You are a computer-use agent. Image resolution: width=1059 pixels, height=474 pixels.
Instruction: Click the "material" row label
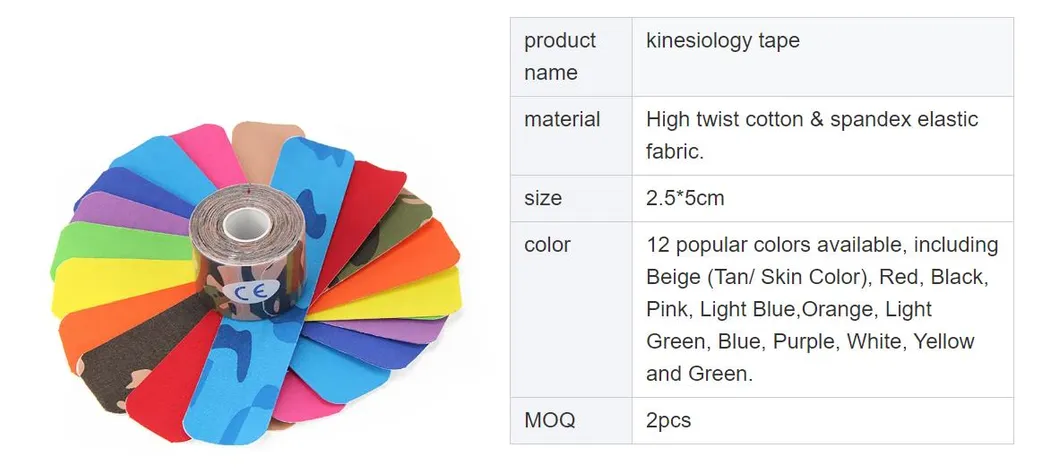coord(562,119)
